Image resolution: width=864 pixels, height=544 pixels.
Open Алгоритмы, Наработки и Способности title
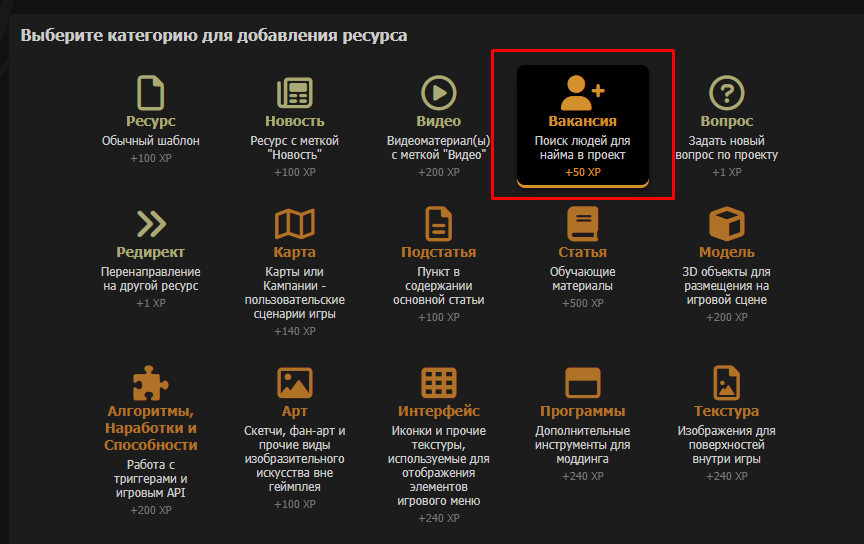tap(150, 428)
